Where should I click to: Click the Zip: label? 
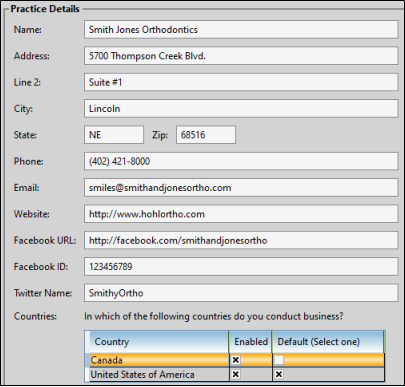(x=160, y=135)
